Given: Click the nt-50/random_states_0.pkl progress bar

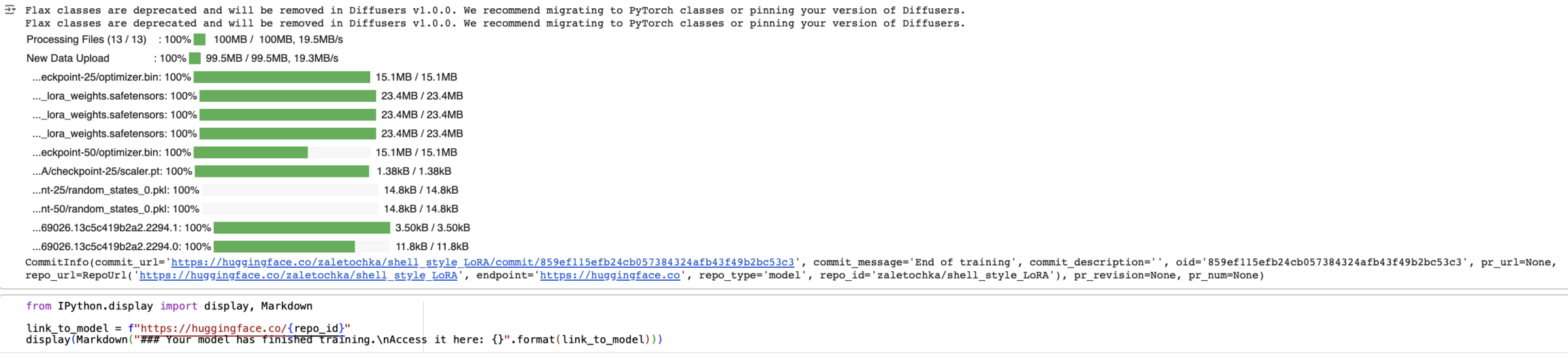Looking at the screenshot, I should click(290, 209).
